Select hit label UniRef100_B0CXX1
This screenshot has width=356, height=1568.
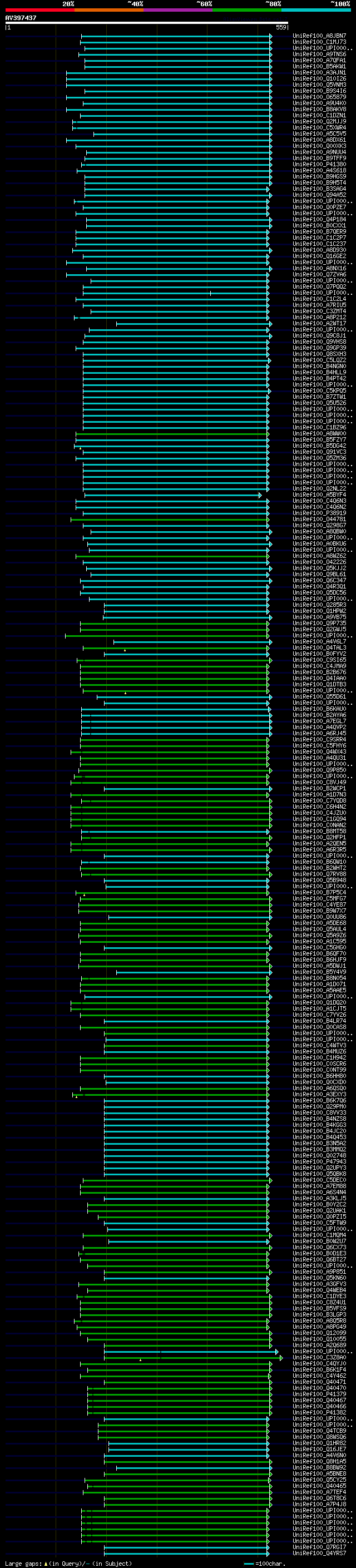(319, 225)
